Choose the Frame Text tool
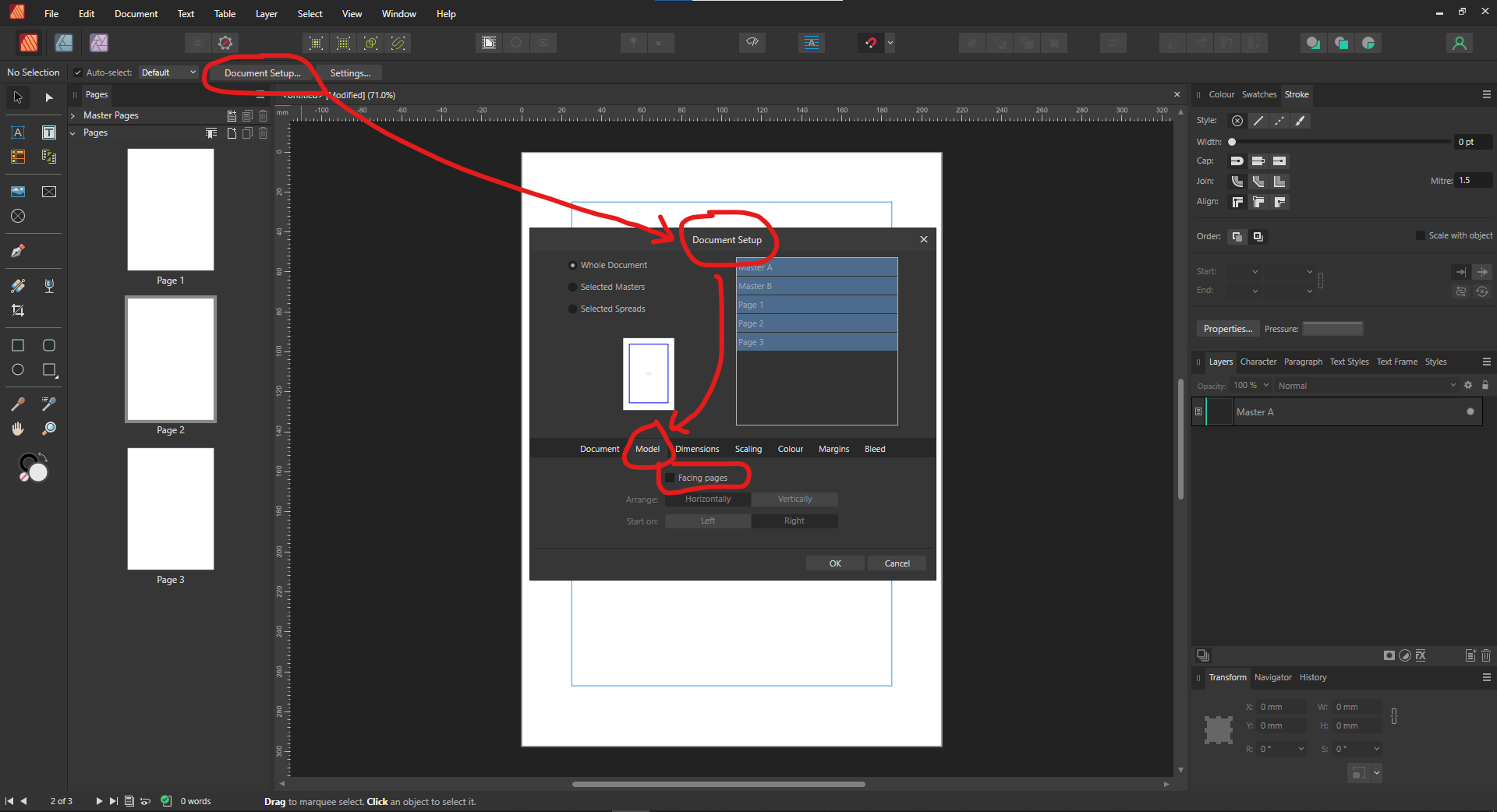 click(x=49, y=132)
